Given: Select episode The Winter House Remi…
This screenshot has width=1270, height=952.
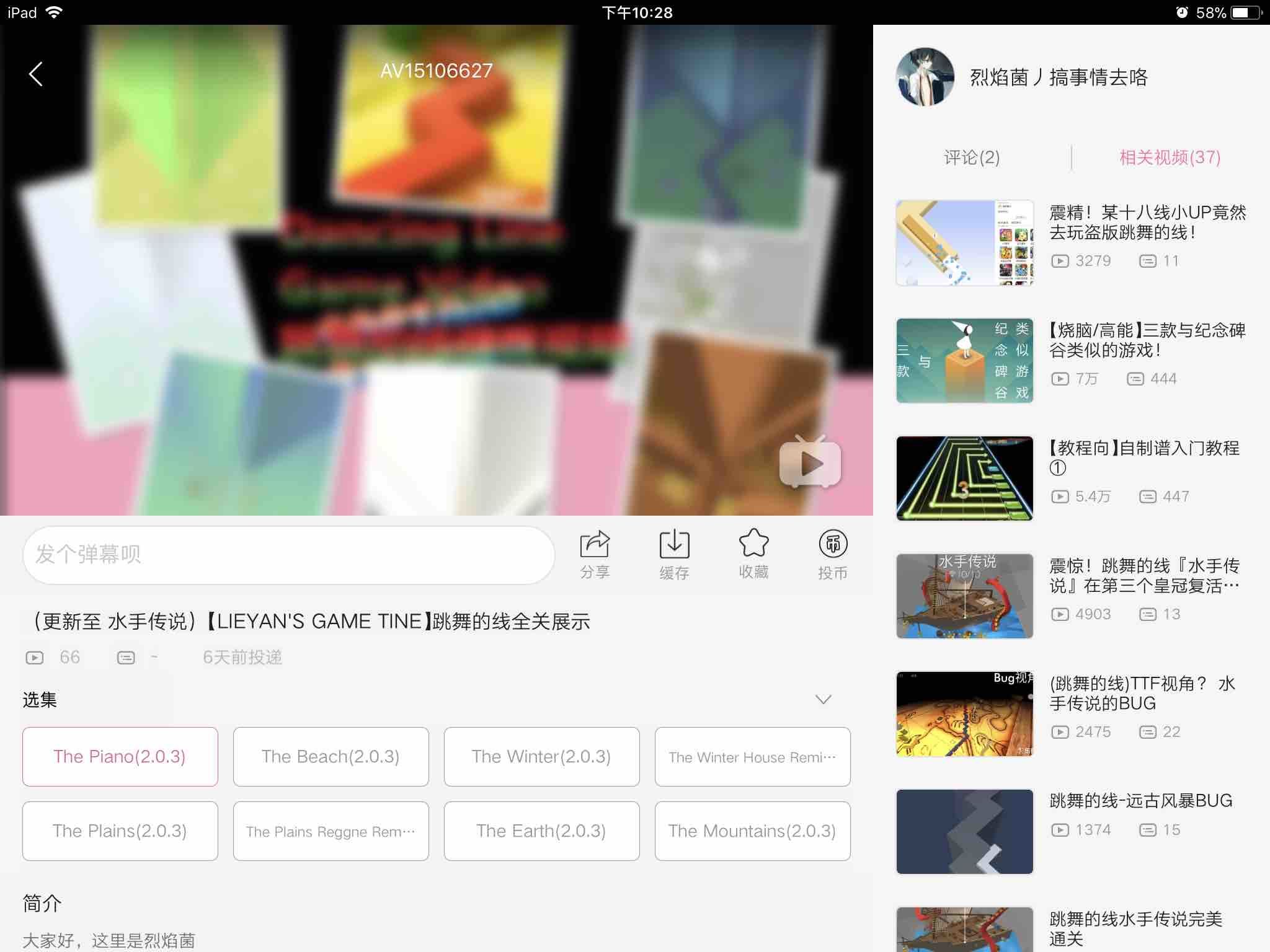Looking at the screenshot, I should (x=753, y=757).
